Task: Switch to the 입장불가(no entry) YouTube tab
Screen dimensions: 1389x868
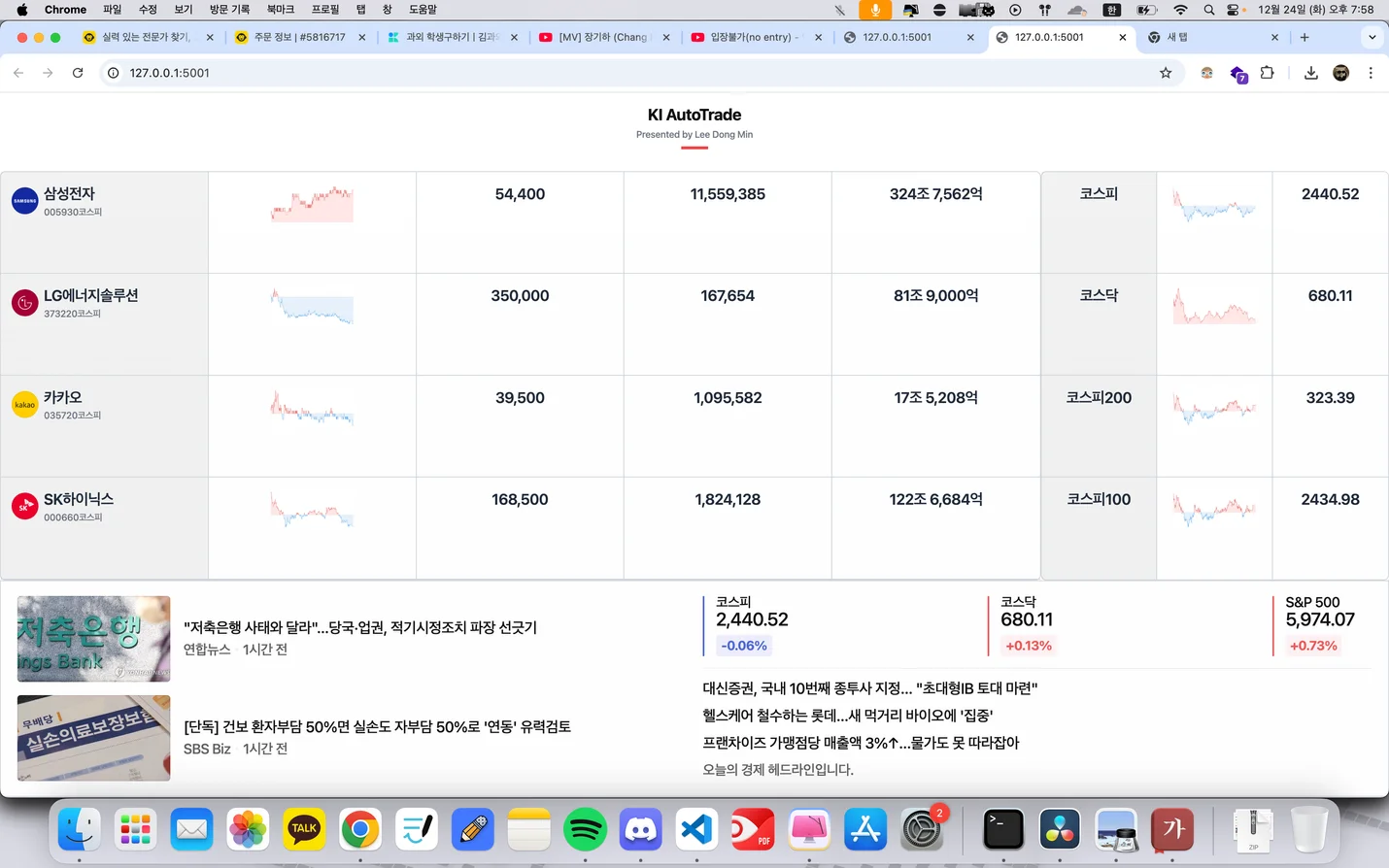Action: click(758, 37)
